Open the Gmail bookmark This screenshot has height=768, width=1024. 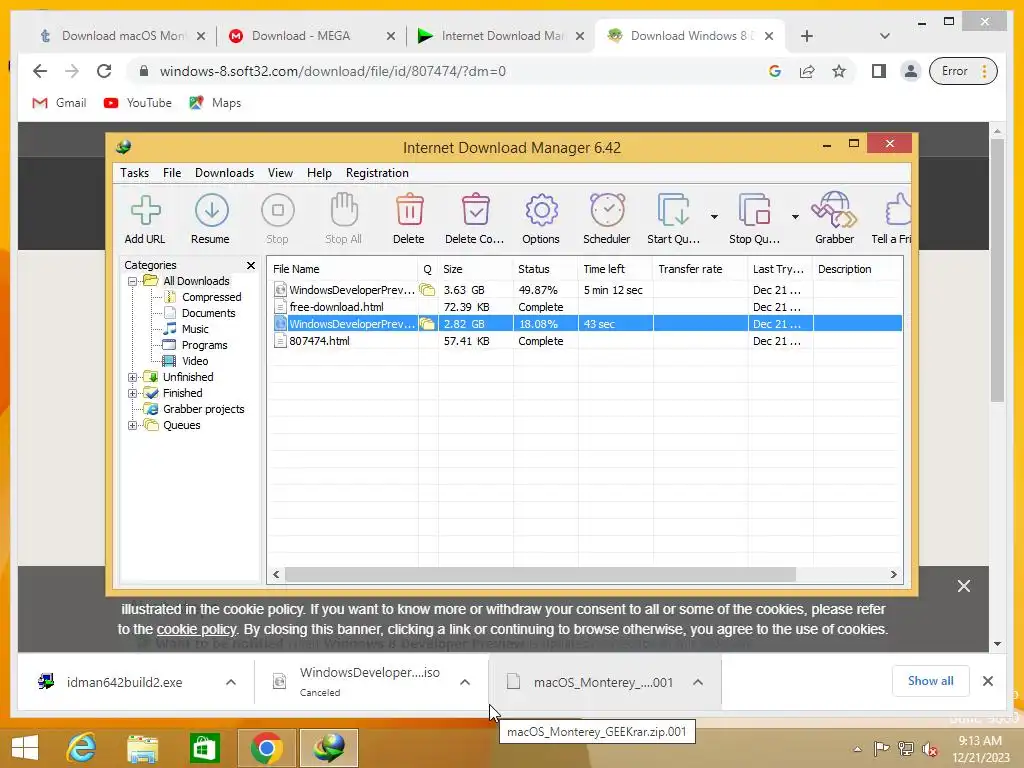click(59, 103)
